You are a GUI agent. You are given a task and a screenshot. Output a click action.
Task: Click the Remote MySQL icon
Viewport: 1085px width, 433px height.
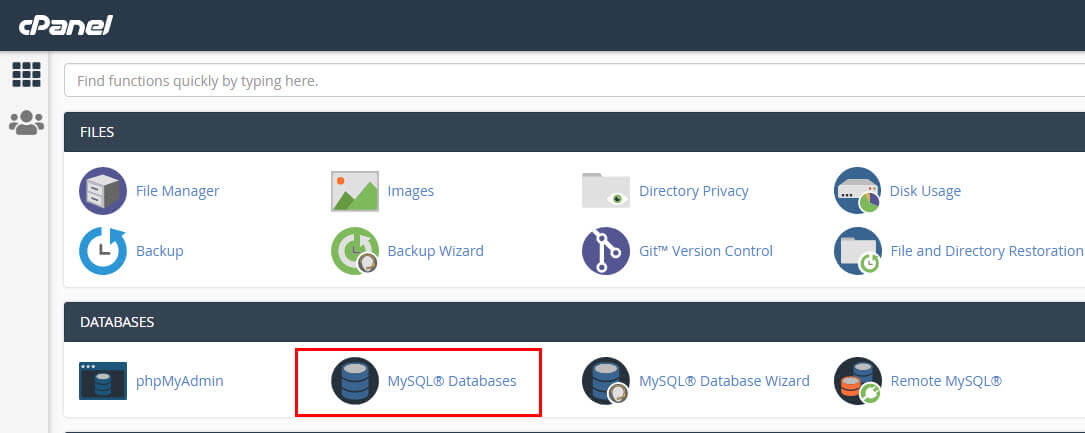pyautogui.click(x=857, y=380)
